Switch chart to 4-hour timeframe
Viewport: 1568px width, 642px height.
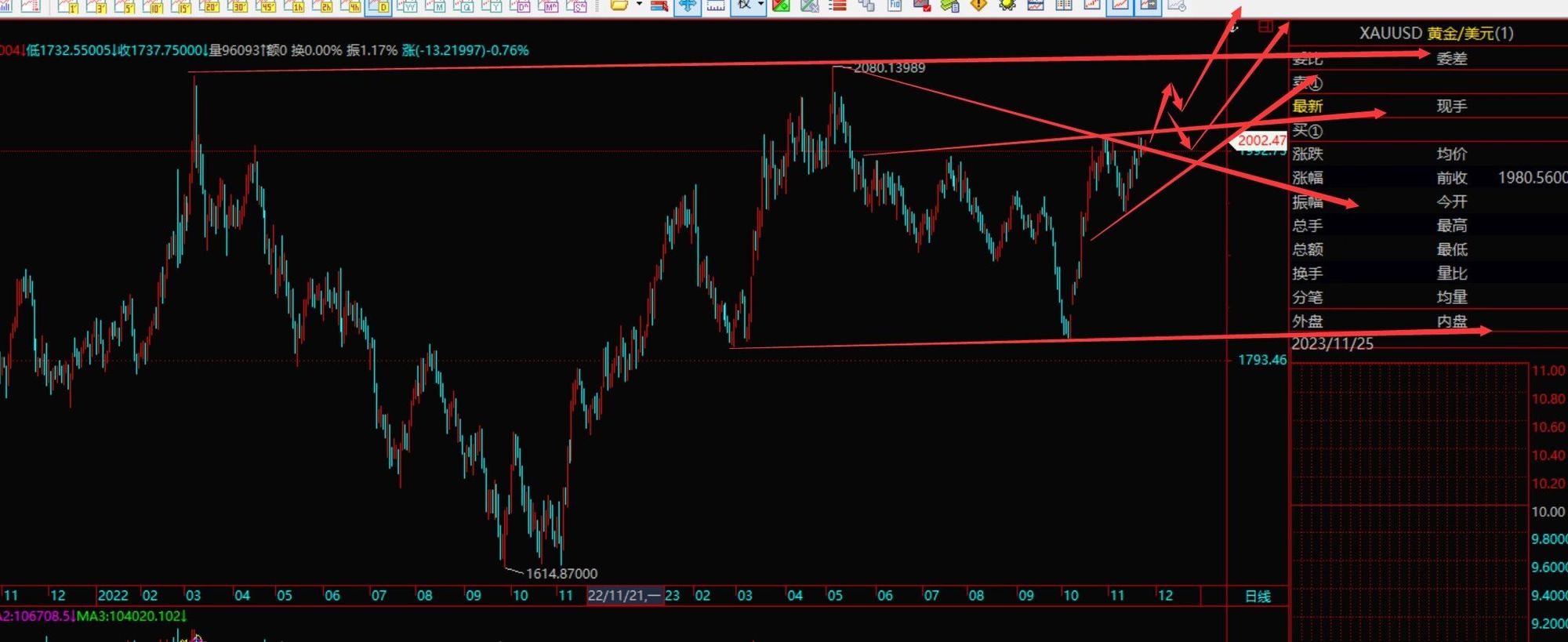click(x=350, y=6)
